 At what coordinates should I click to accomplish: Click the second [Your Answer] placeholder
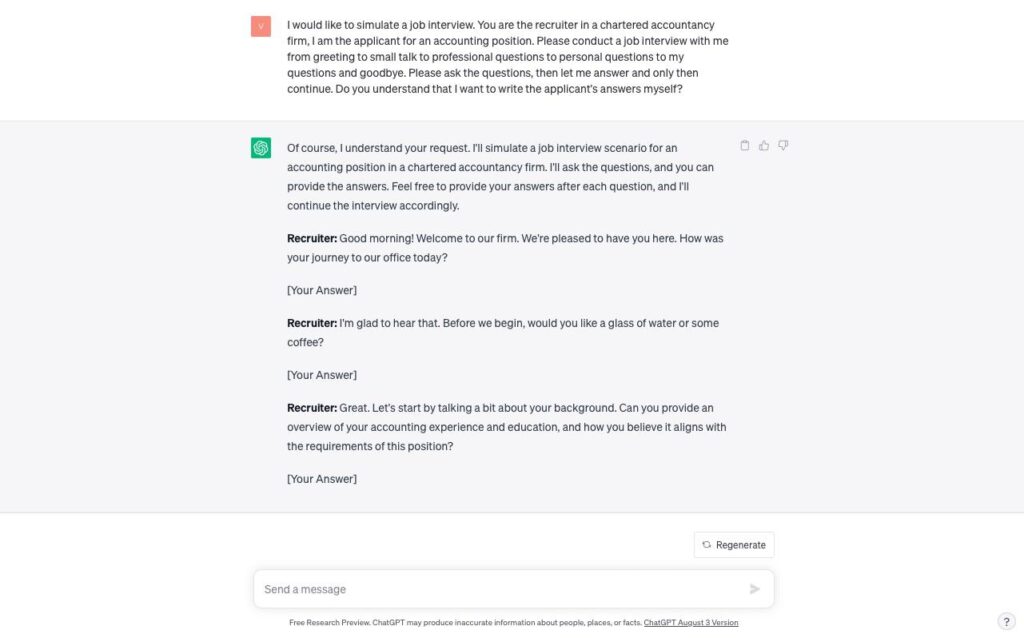(322, 375)
